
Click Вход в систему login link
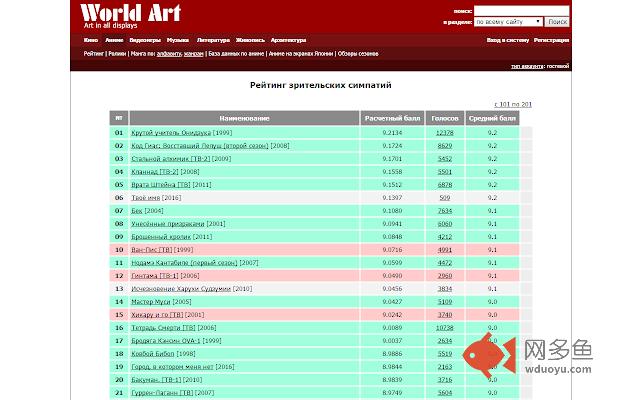click(507, 40)
